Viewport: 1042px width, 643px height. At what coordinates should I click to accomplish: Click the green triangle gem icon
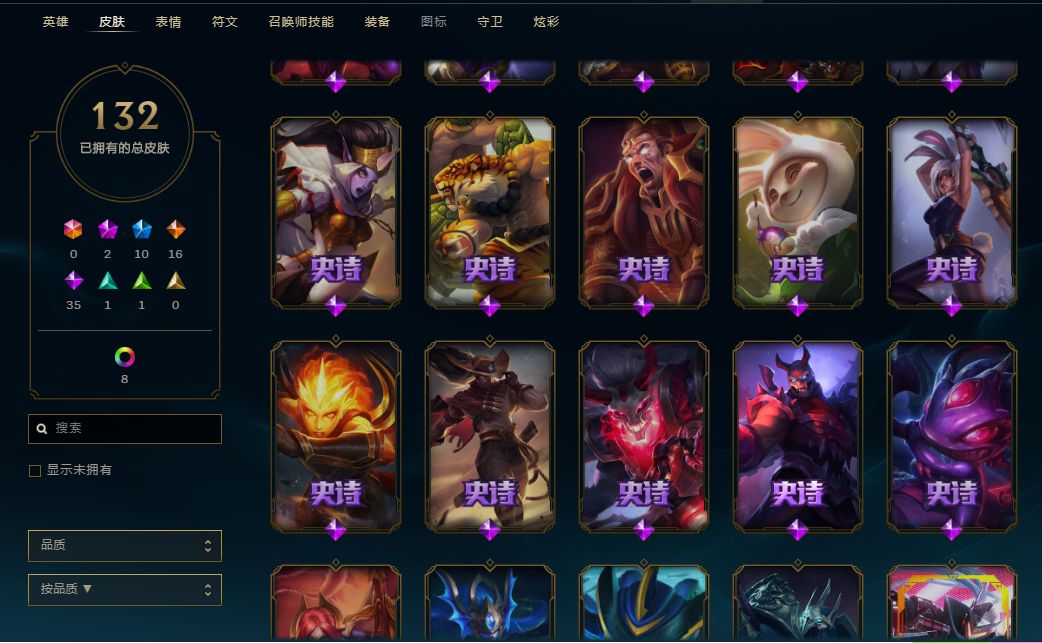click(x=142, y=281)
